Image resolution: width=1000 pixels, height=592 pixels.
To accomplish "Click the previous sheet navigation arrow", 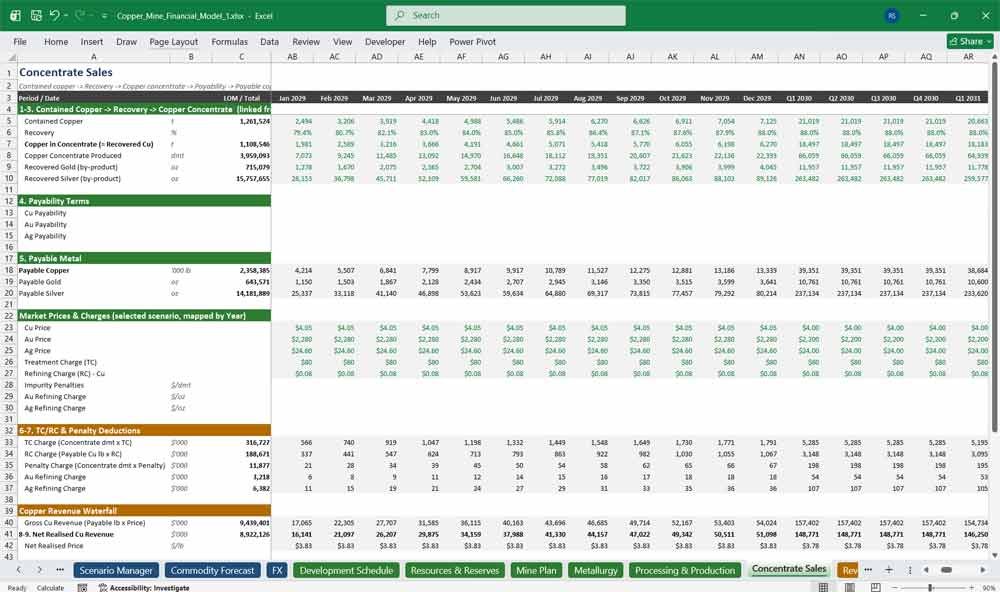I will (x=19, y=570).
